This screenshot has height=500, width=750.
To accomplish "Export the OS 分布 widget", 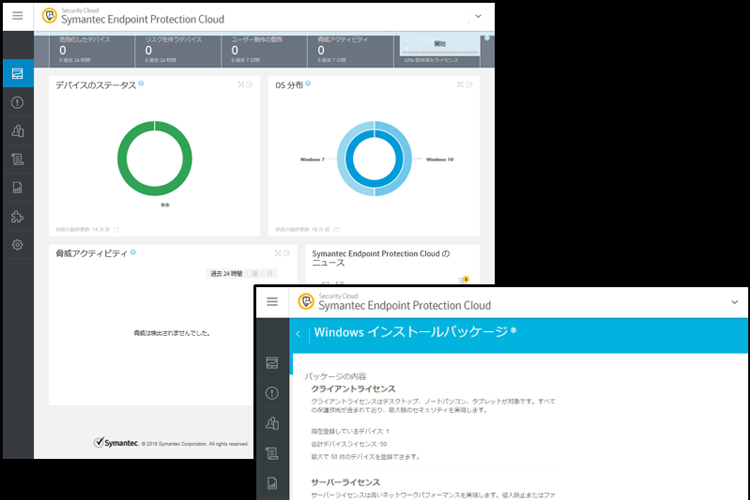I will click(469, 84).
